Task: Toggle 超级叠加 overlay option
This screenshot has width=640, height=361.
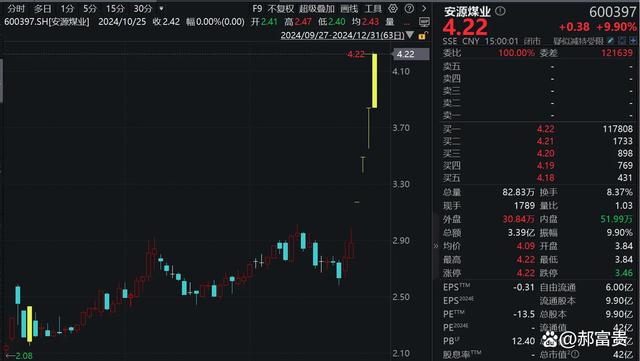Action: tap(317, 9)
